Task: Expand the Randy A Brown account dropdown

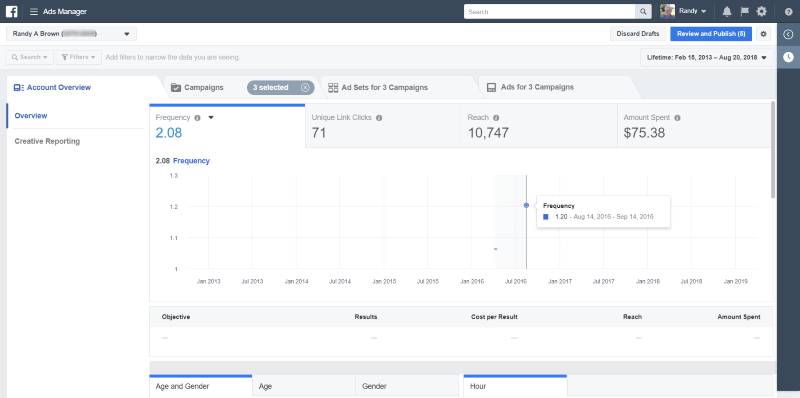Action: (71, 34)
